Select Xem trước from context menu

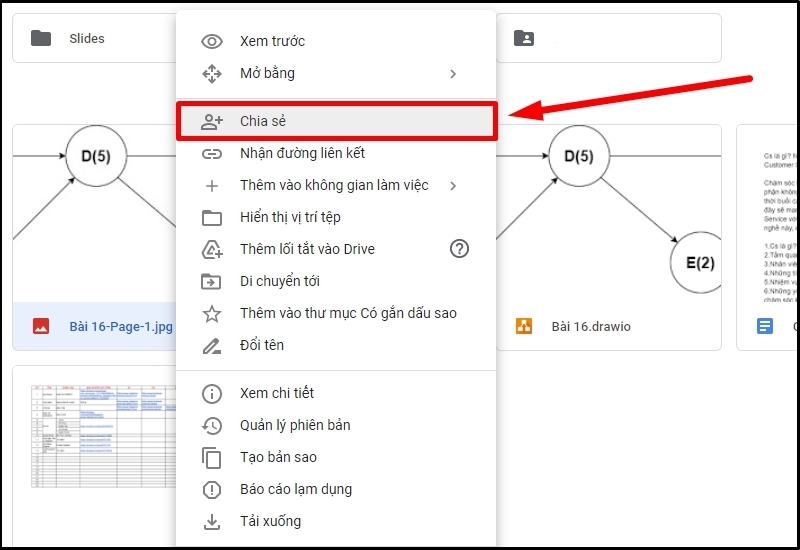tap(336, 41)
